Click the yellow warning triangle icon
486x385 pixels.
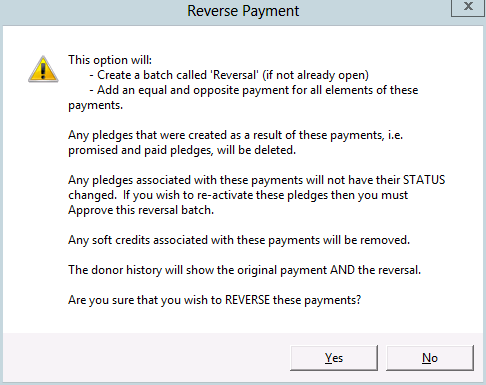(43, 69)
